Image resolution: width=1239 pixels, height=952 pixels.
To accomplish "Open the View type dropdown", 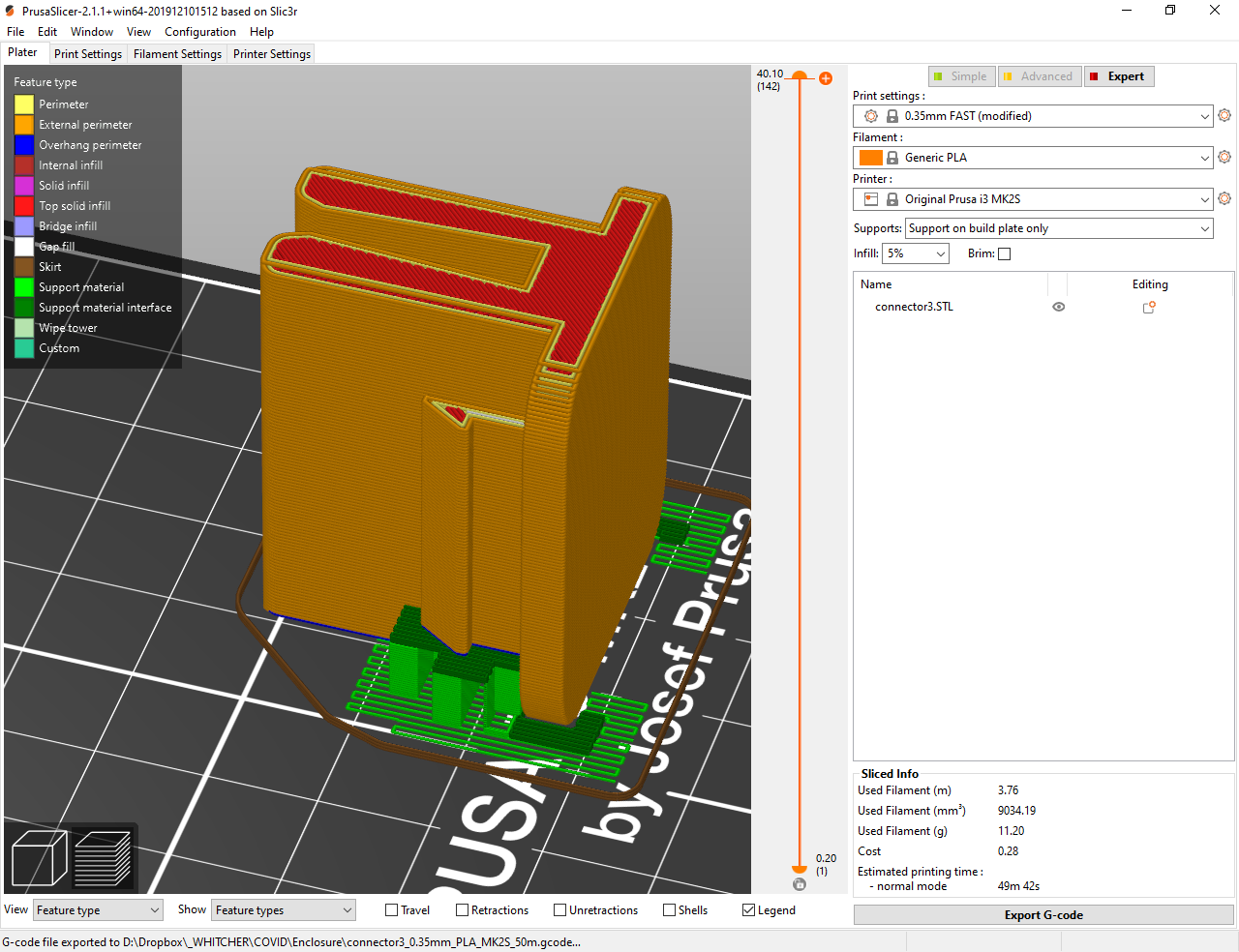I will click(x=98, y=910).
